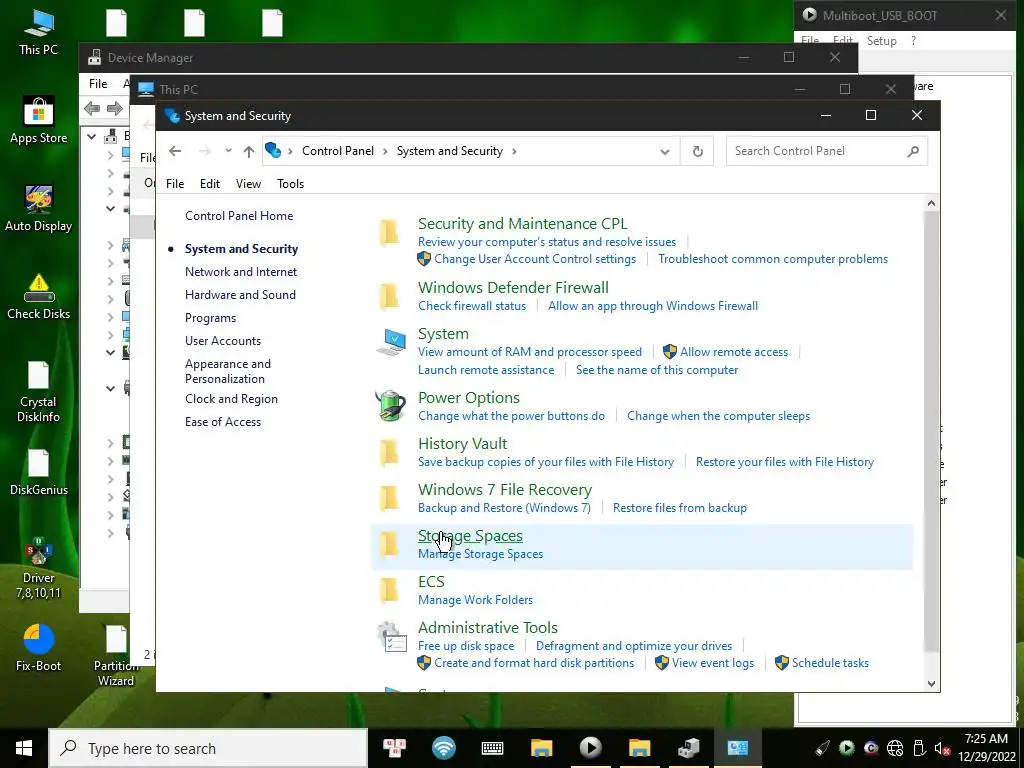Open the on-screen keyboard taskbar icon

click(x=492, y=748)
